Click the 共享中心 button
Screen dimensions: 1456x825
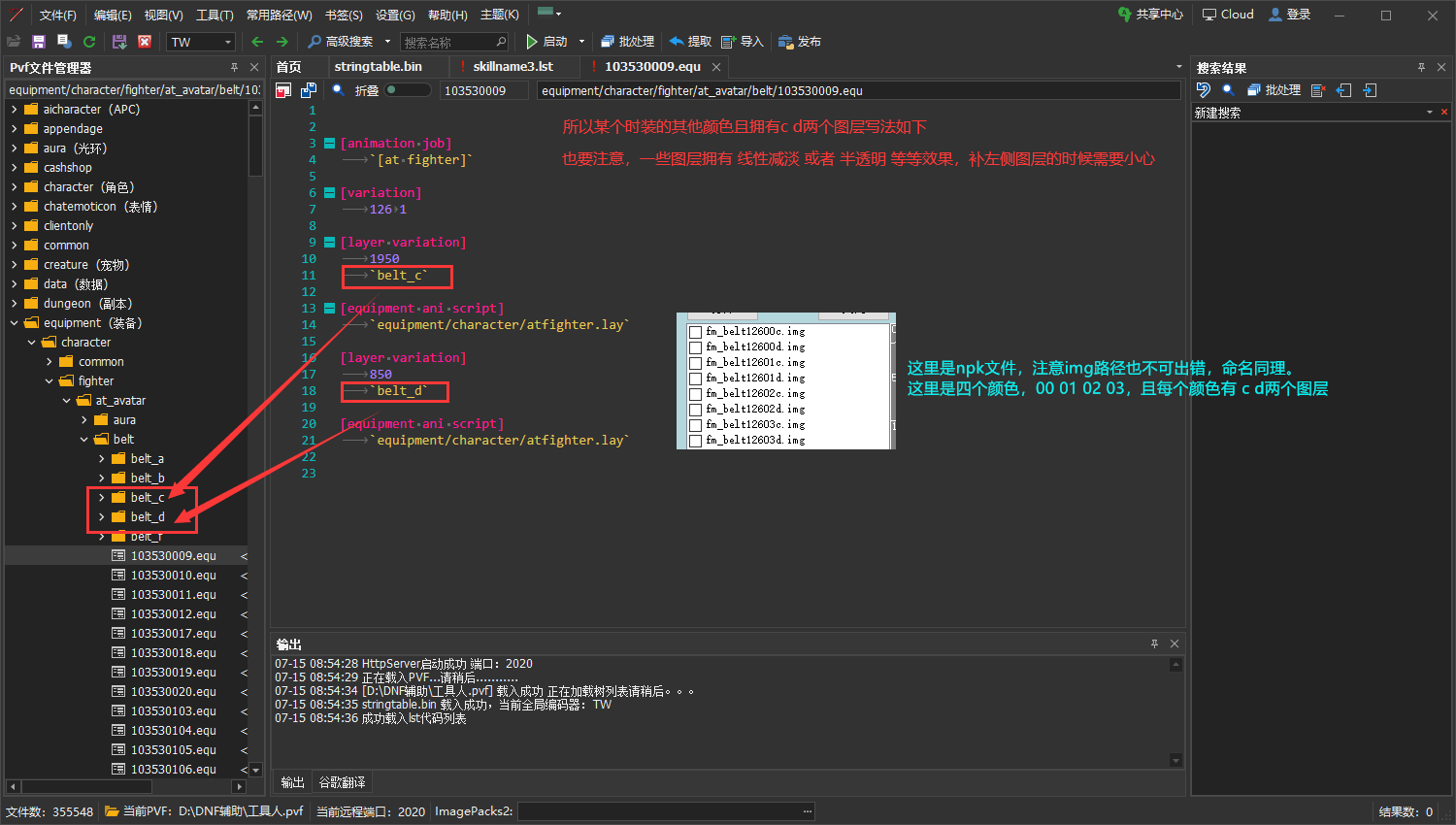(1150, 15)
